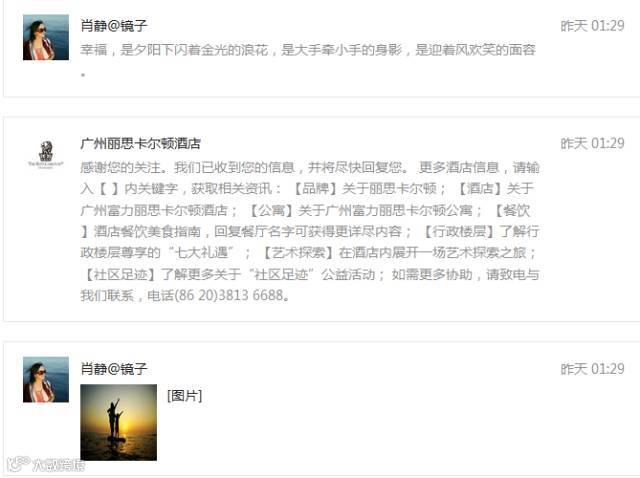
Task: Open the sunset silhouette image thumbnail
Action: pyautogui.click(x=118, y=422)
